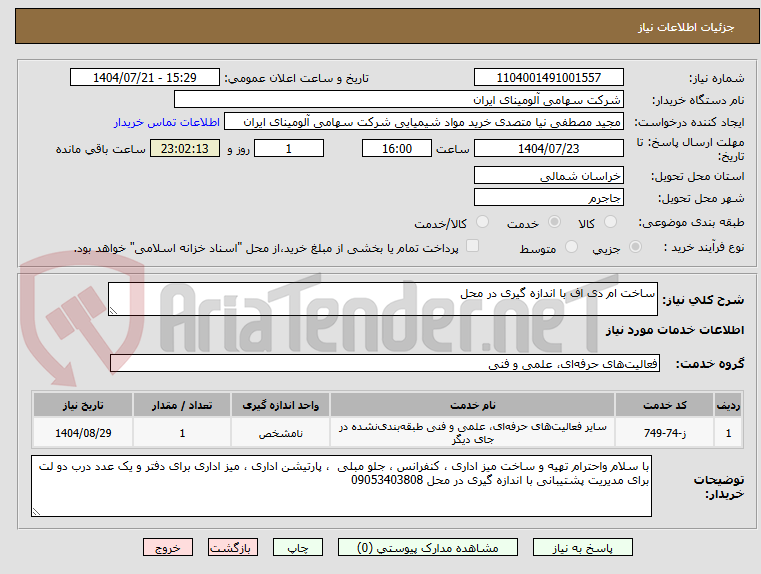This screenshot has width=761, height=574.
Task: Open اطلاعات تماس خریدار link
Action: [167, 122]
